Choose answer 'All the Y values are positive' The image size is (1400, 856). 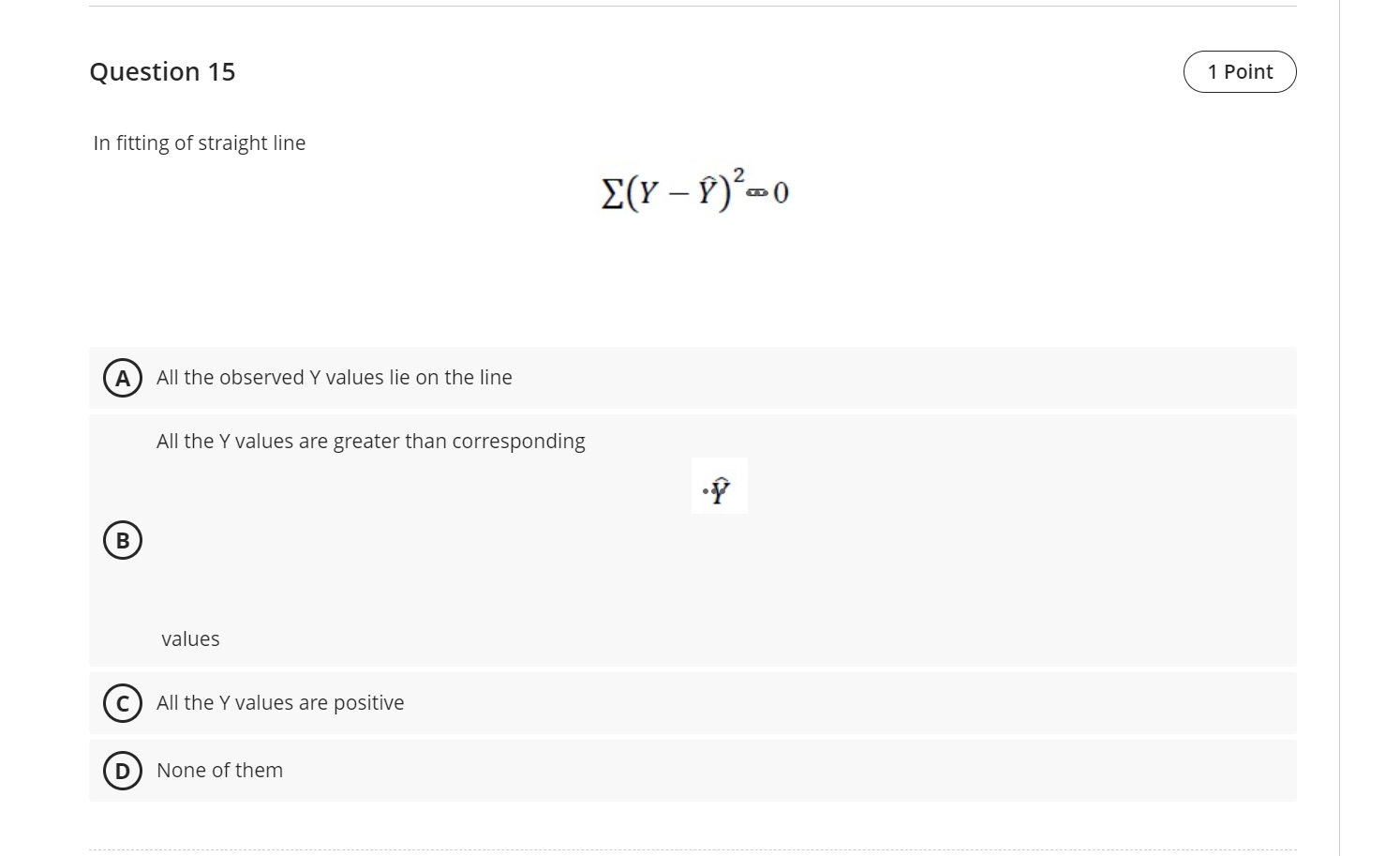pos(279,702)
